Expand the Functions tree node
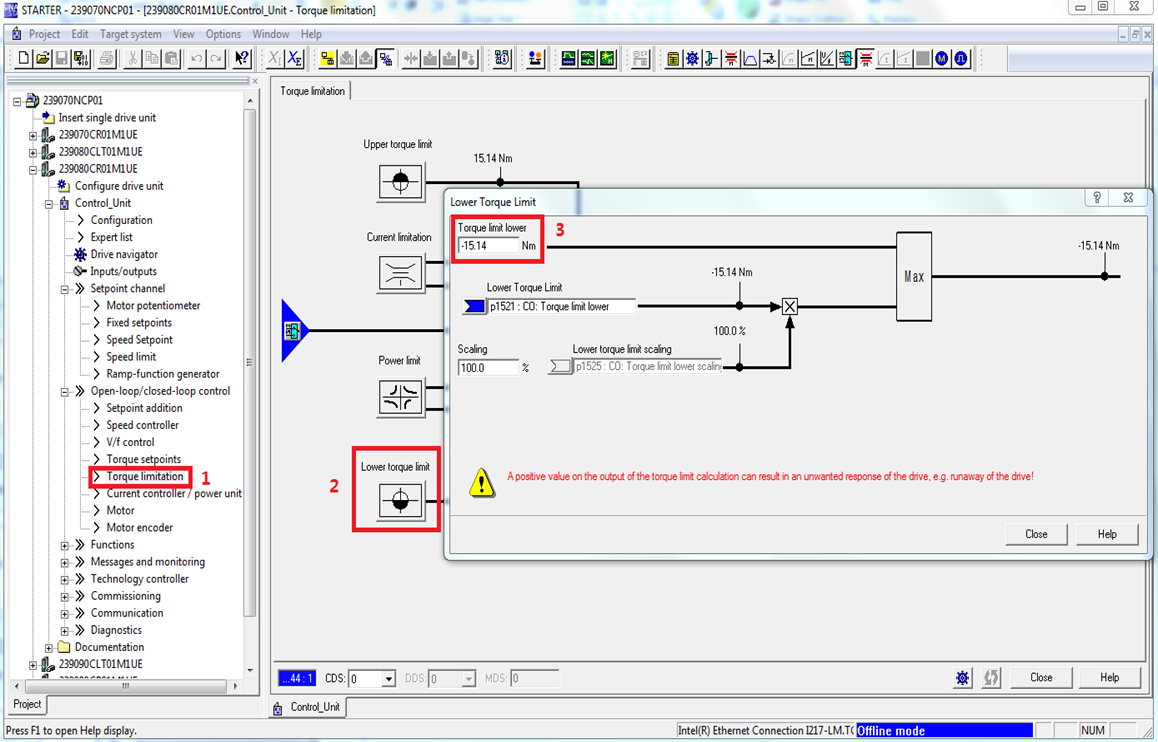Viewport: 1158px width, 742px height. 65,545
